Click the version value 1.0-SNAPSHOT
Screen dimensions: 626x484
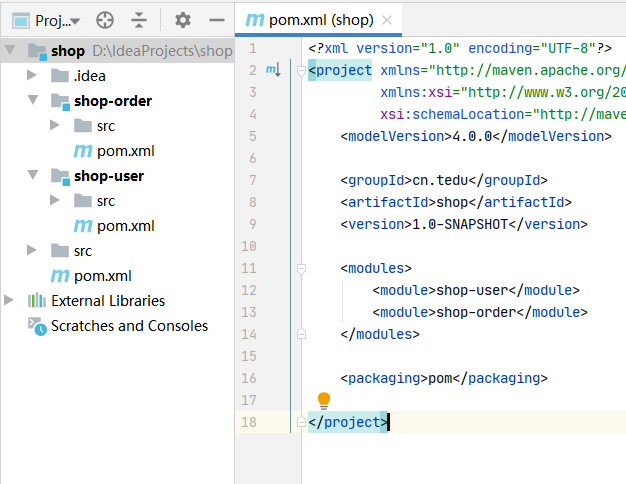pyautogui.click(x=460, y=224)
